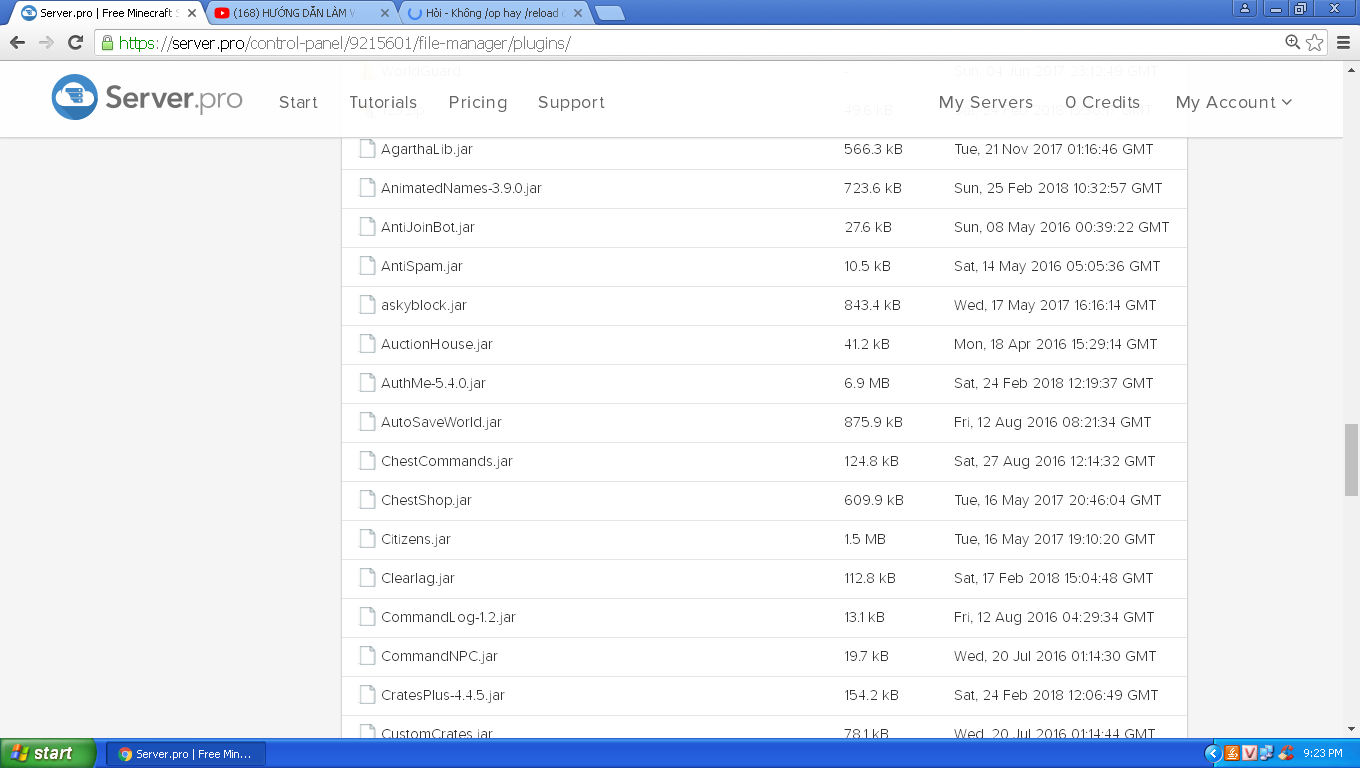The height and width of the screenshot is (768, 1360).
Task: Open the AnimatedNames-3.9.0.jar file
Action: pos(461,188)
